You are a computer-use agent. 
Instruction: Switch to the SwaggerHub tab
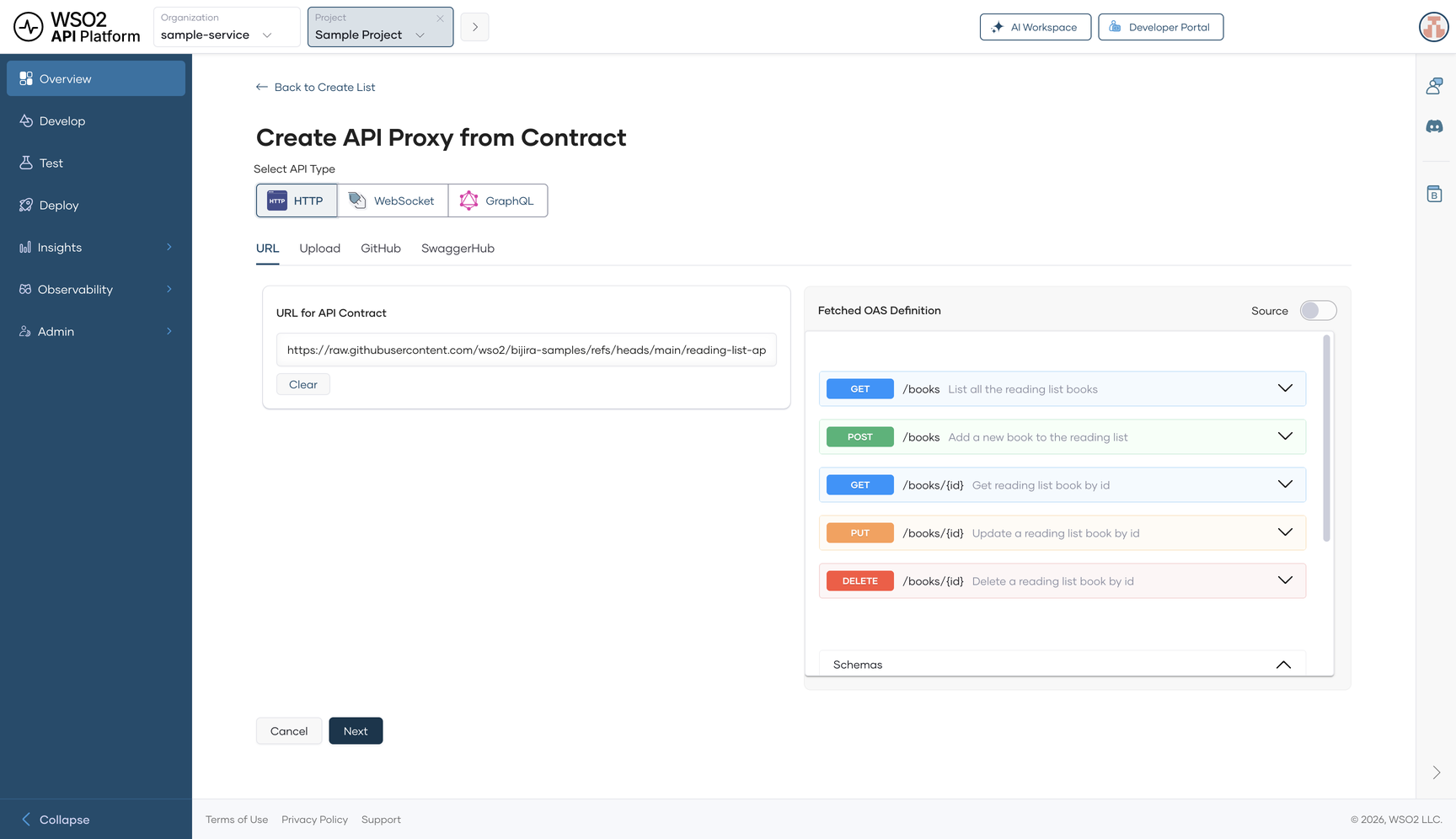point(458,248)
